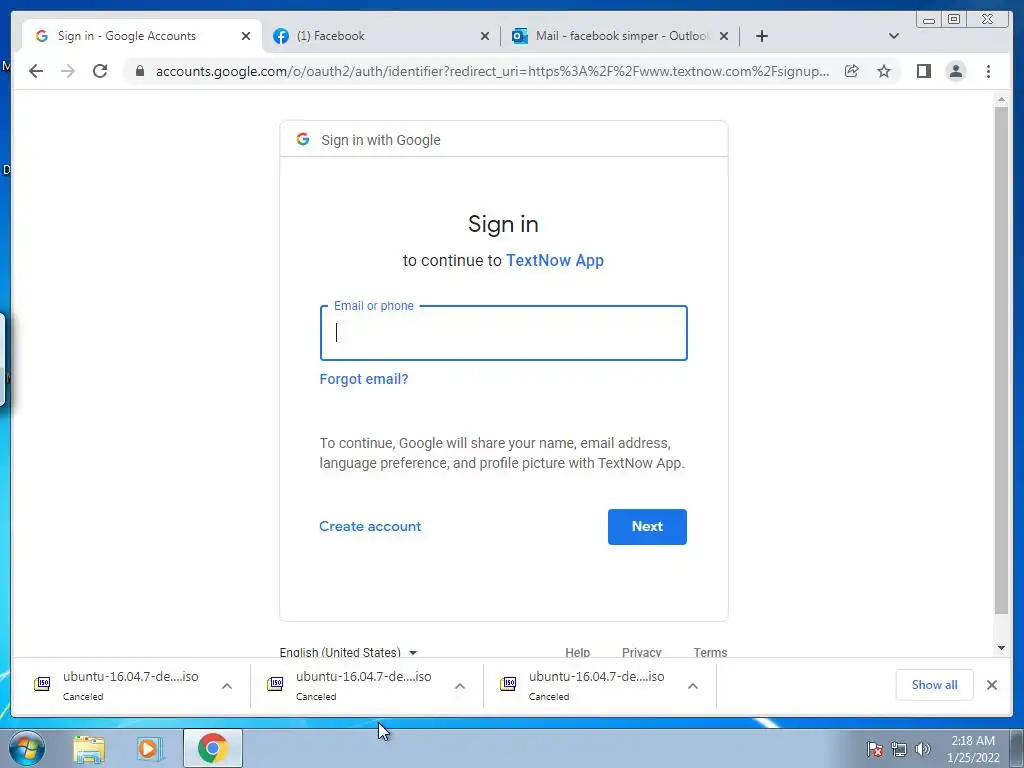
Task: Open a new tab with plus button
Action: pos(761,36)
